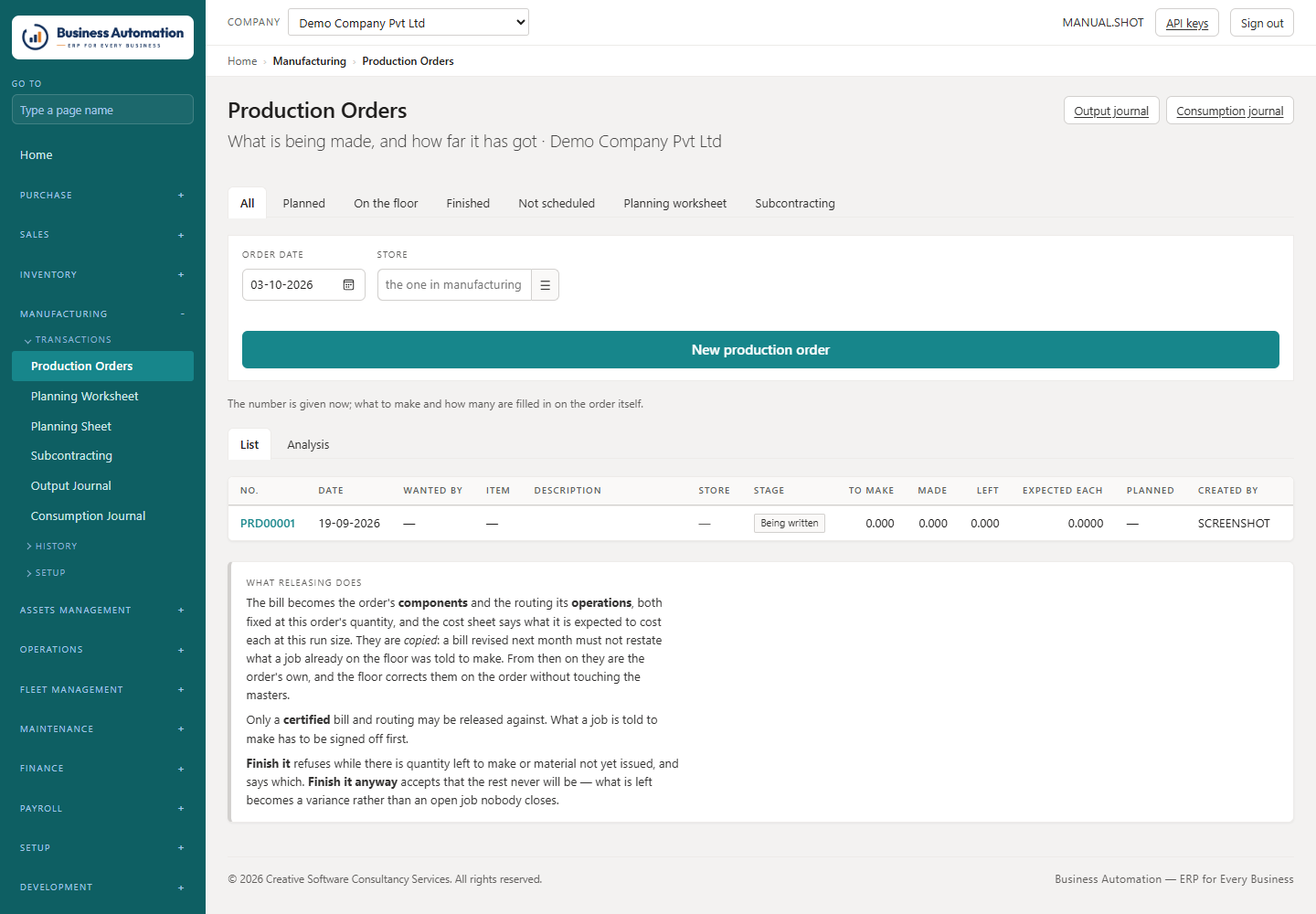Viewport: 1316px width, 914px height.
Task: Expand the Operations menu section
Action: [102, 650]
